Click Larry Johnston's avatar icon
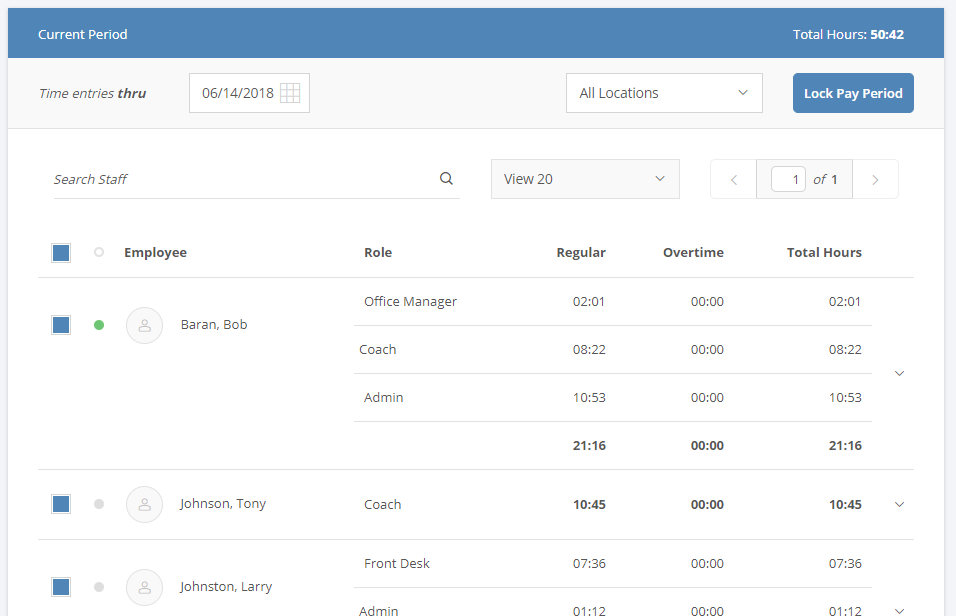The width and height of the screenshot is (956, 616). click(x=144, y=587)
